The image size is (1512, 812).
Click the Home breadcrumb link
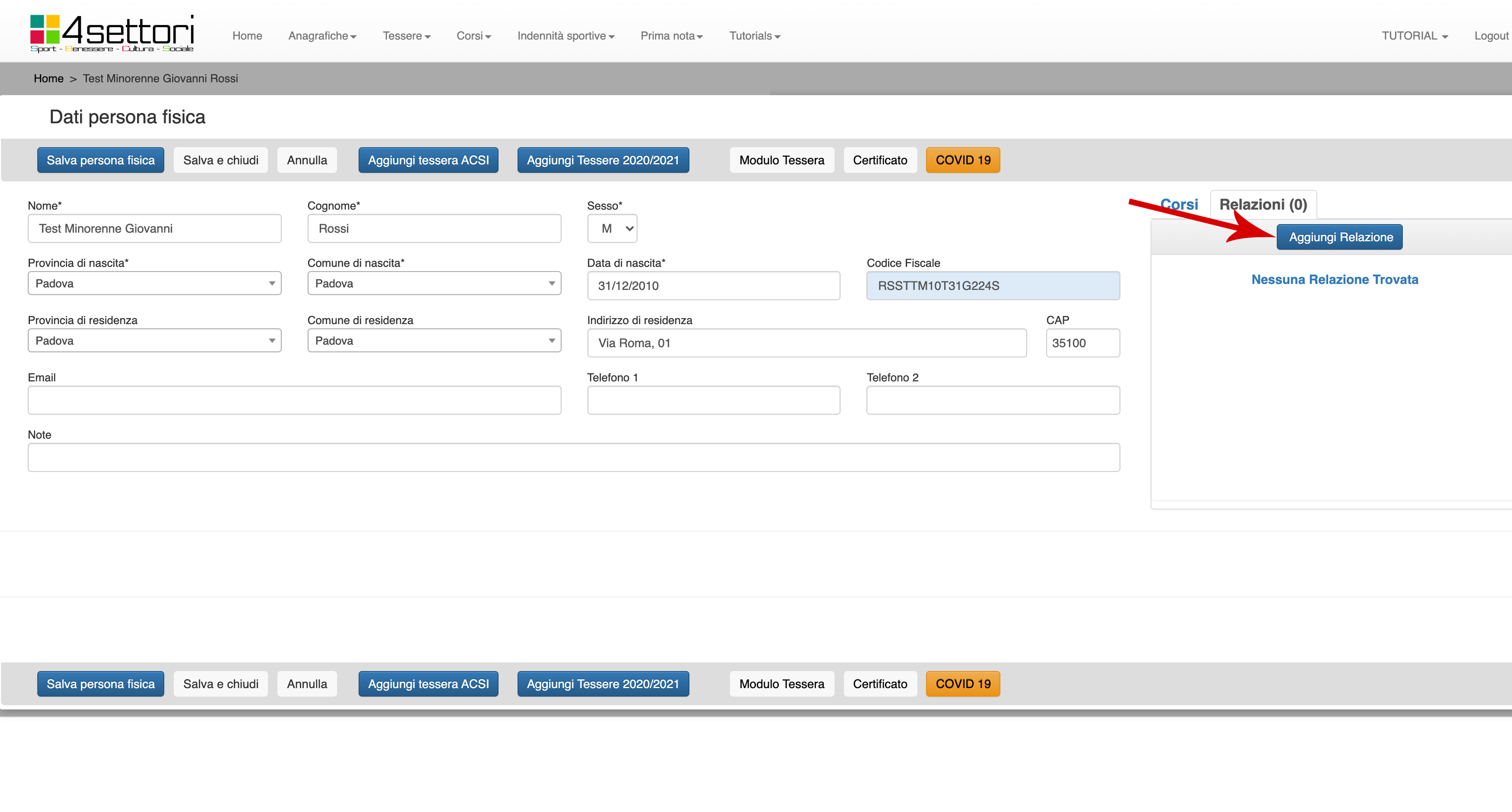[48, 78]
